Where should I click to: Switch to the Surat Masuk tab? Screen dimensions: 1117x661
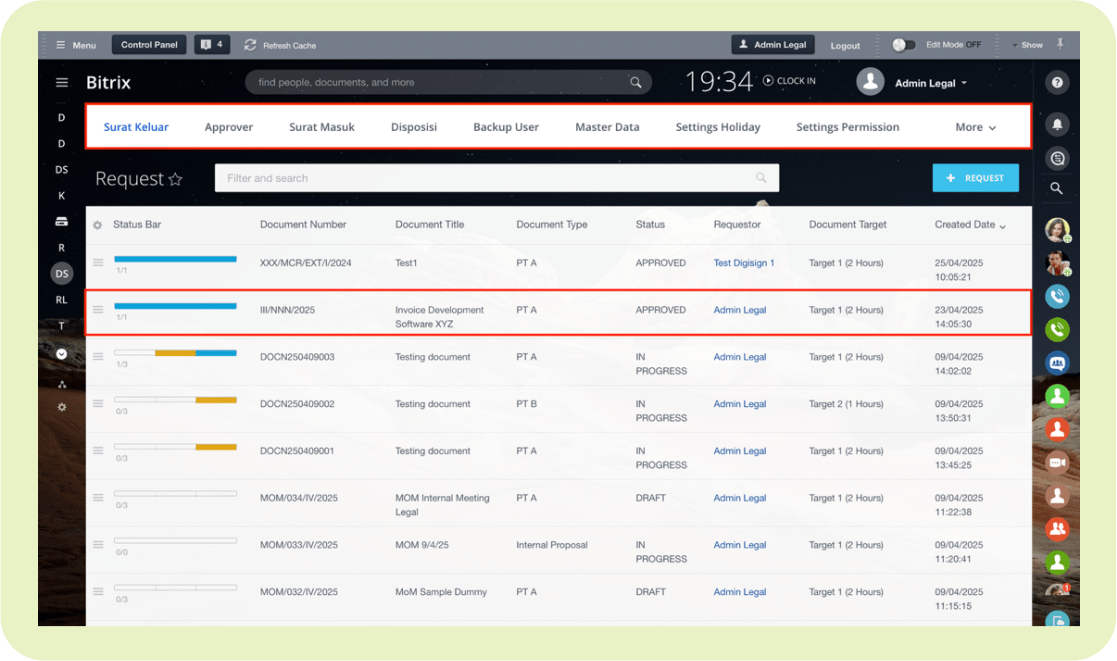point(322,127)
